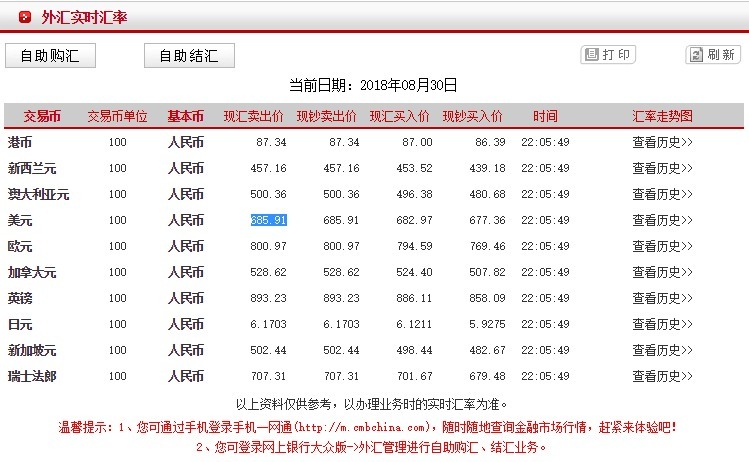749x462 pixels.
Task: Open 查看历史 for 英镑 row
Action: (x=662, y=298)
